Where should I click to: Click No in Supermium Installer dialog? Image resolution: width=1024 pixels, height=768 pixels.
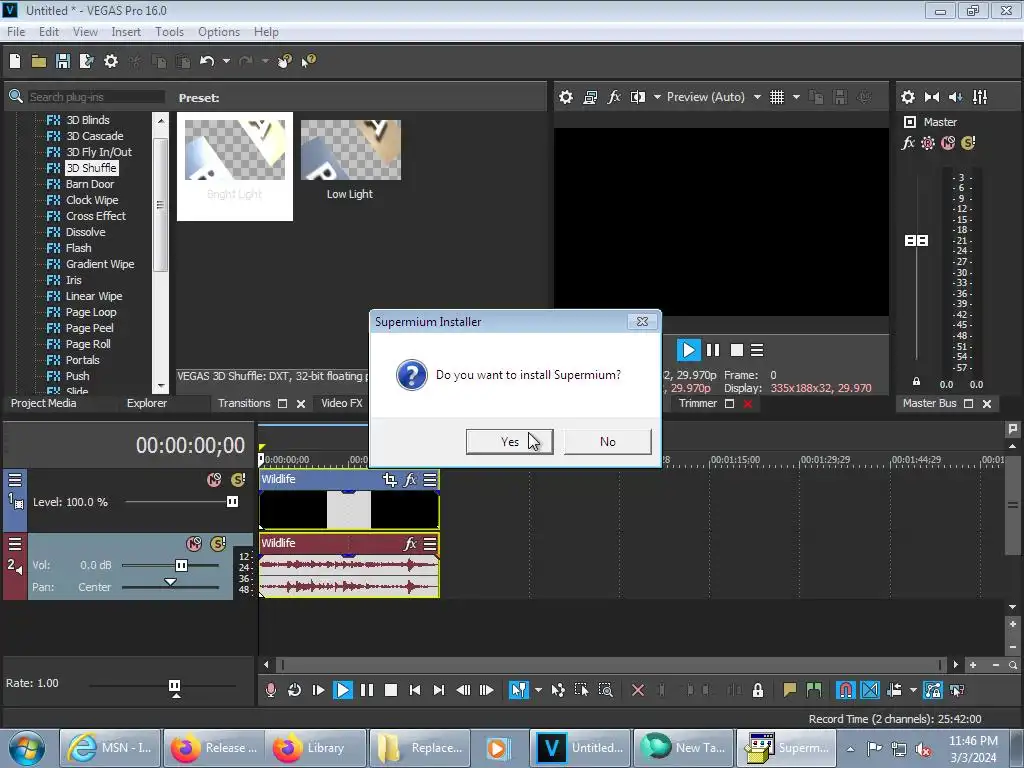click(x=607, y=442)
